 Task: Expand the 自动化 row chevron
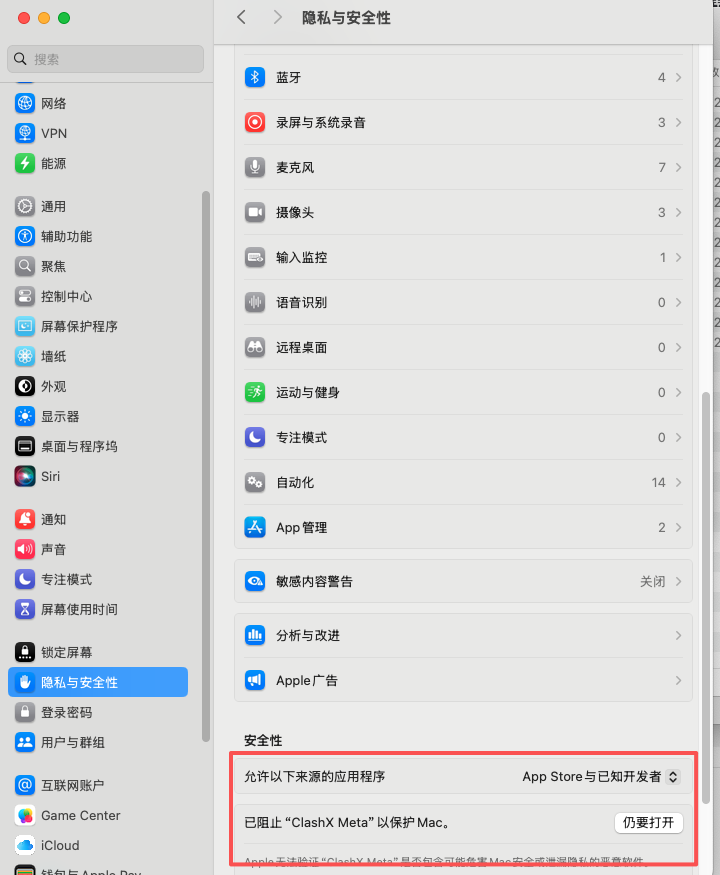point(678,482)
